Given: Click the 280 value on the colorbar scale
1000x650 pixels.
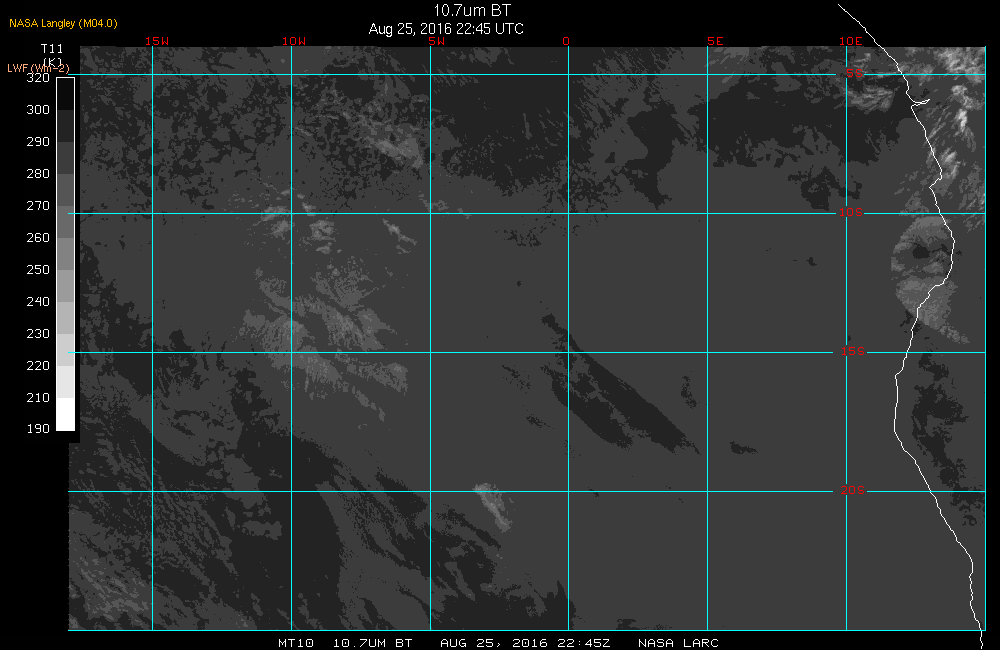Looking at the screenshot, I should 38,174.
